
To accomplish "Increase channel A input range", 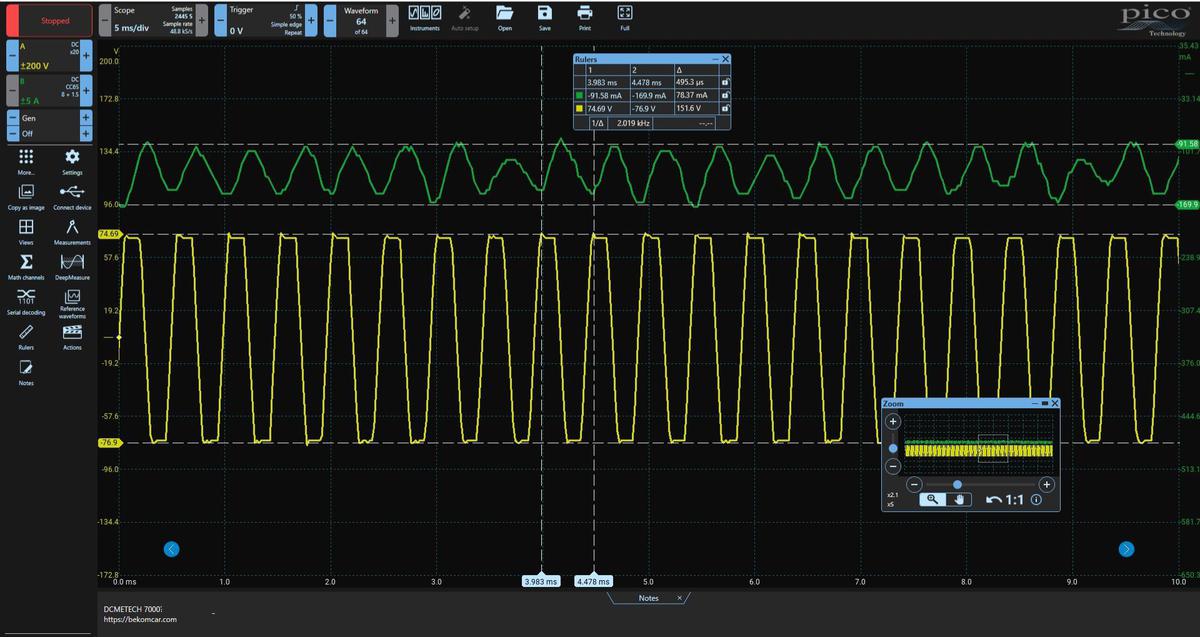I will pos(86,57).
